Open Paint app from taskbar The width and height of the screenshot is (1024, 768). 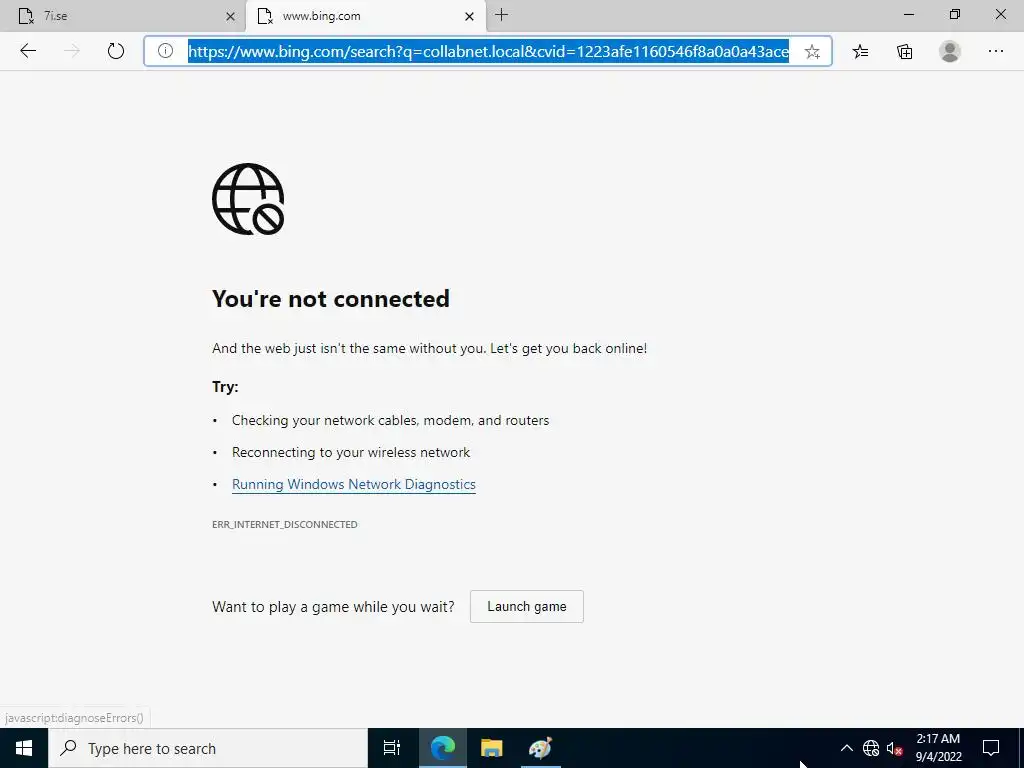pos(540,748)
